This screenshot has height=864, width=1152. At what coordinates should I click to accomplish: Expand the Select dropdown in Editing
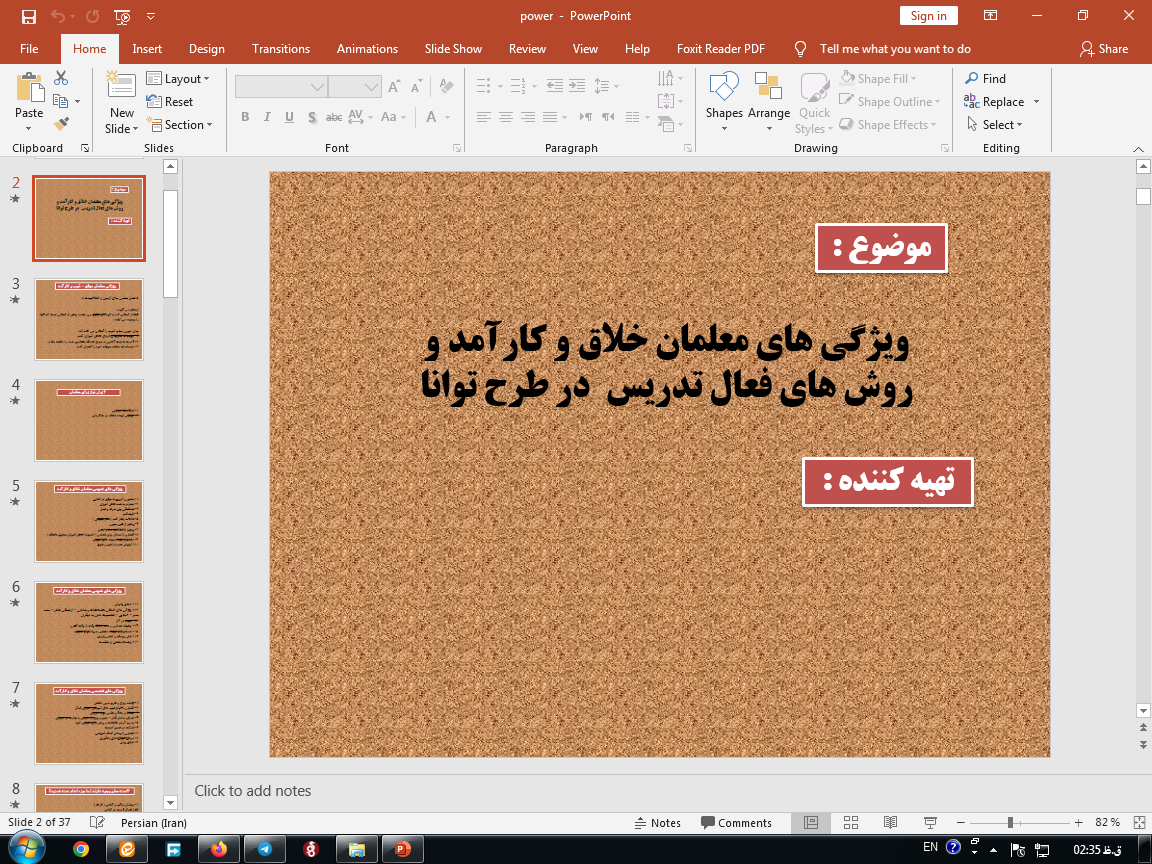996,125
